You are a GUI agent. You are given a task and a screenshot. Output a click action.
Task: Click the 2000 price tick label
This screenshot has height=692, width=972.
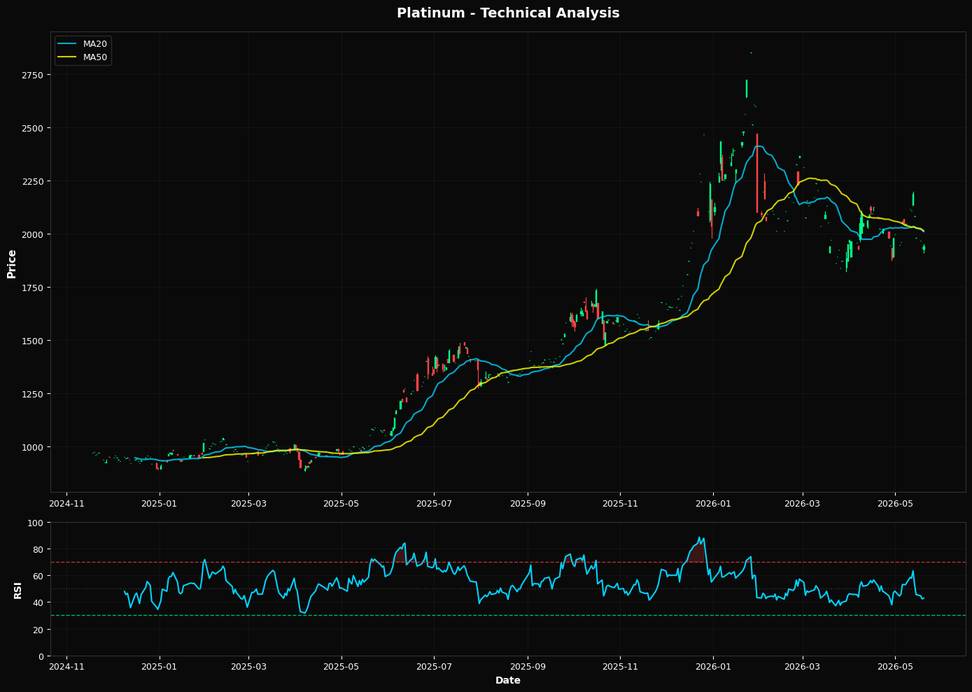click(x=32, y=234)
